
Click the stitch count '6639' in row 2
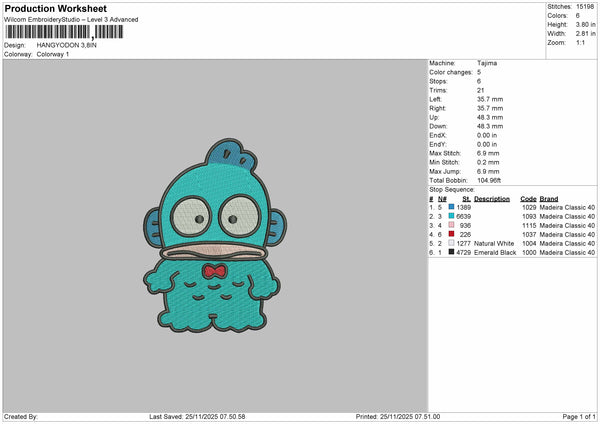tap(464, 216)
